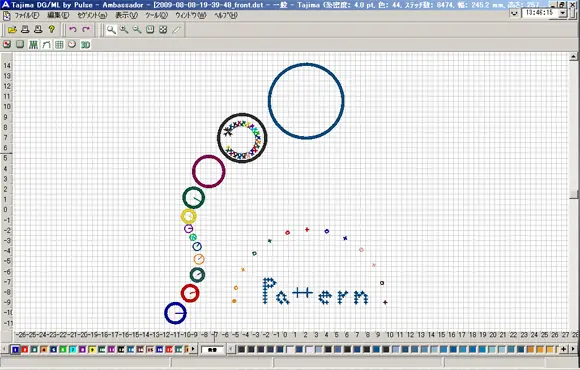Click the large blue circle on canvas

pos(306,101)
